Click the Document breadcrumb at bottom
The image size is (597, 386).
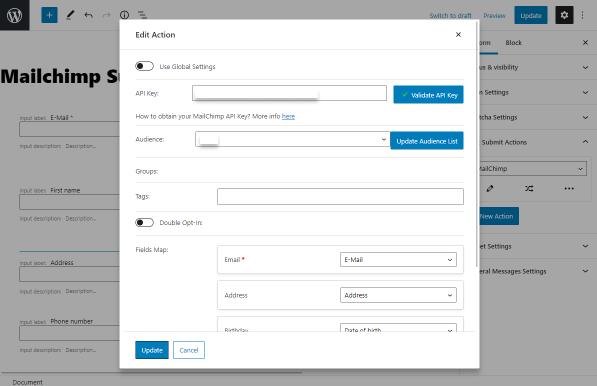point(27,382)
